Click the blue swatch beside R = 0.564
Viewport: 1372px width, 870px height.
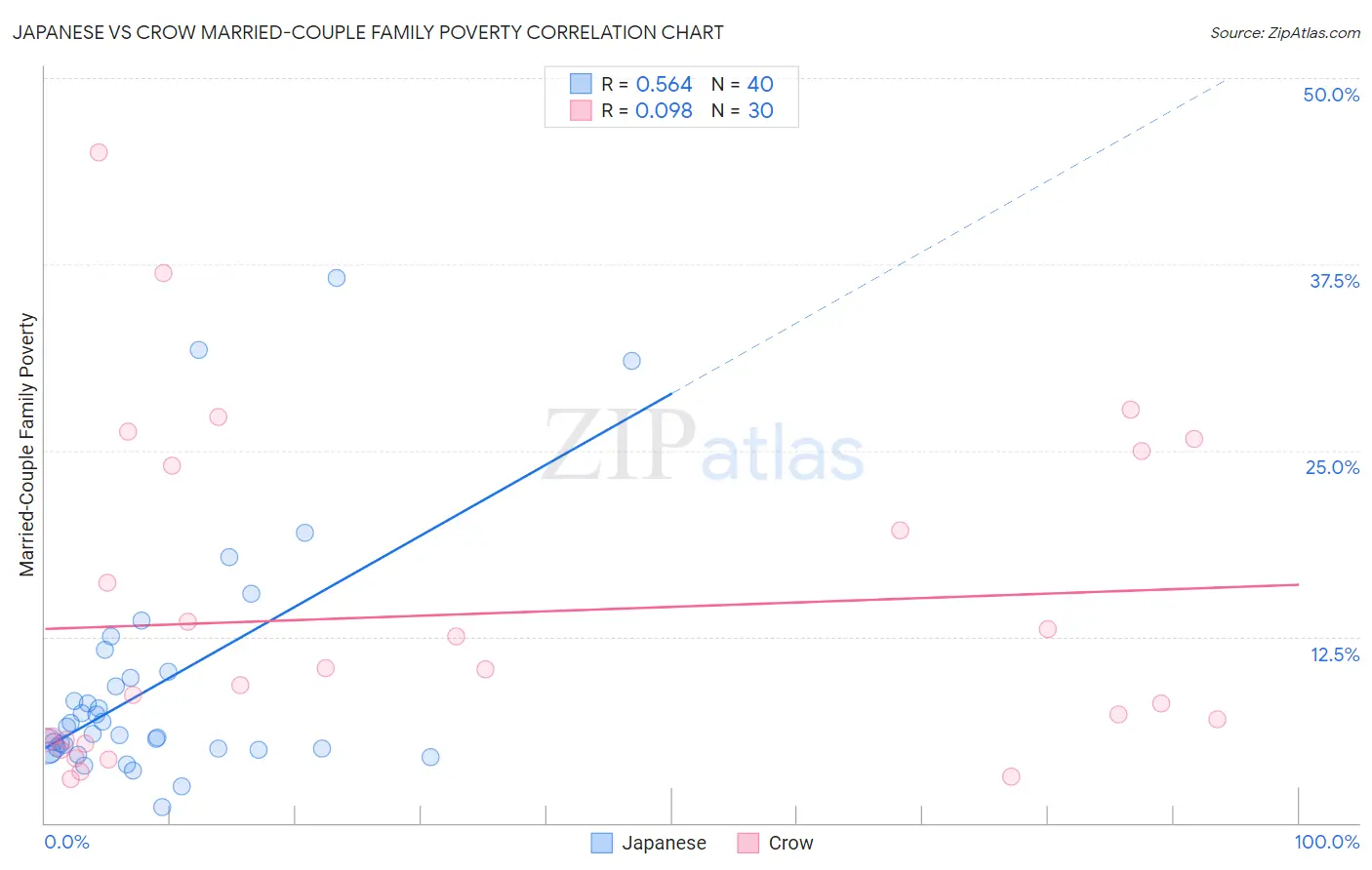(582, 84)
